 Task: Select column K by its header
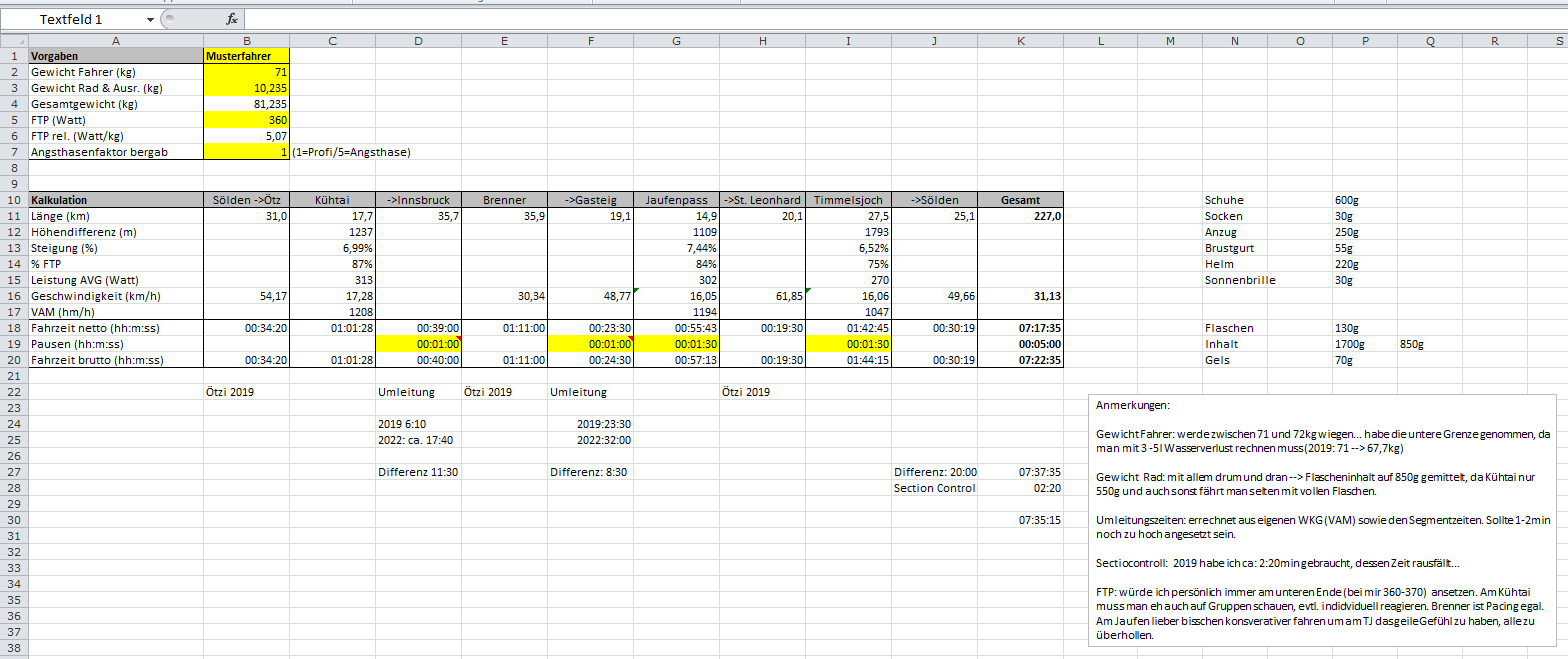(1020, 41)
